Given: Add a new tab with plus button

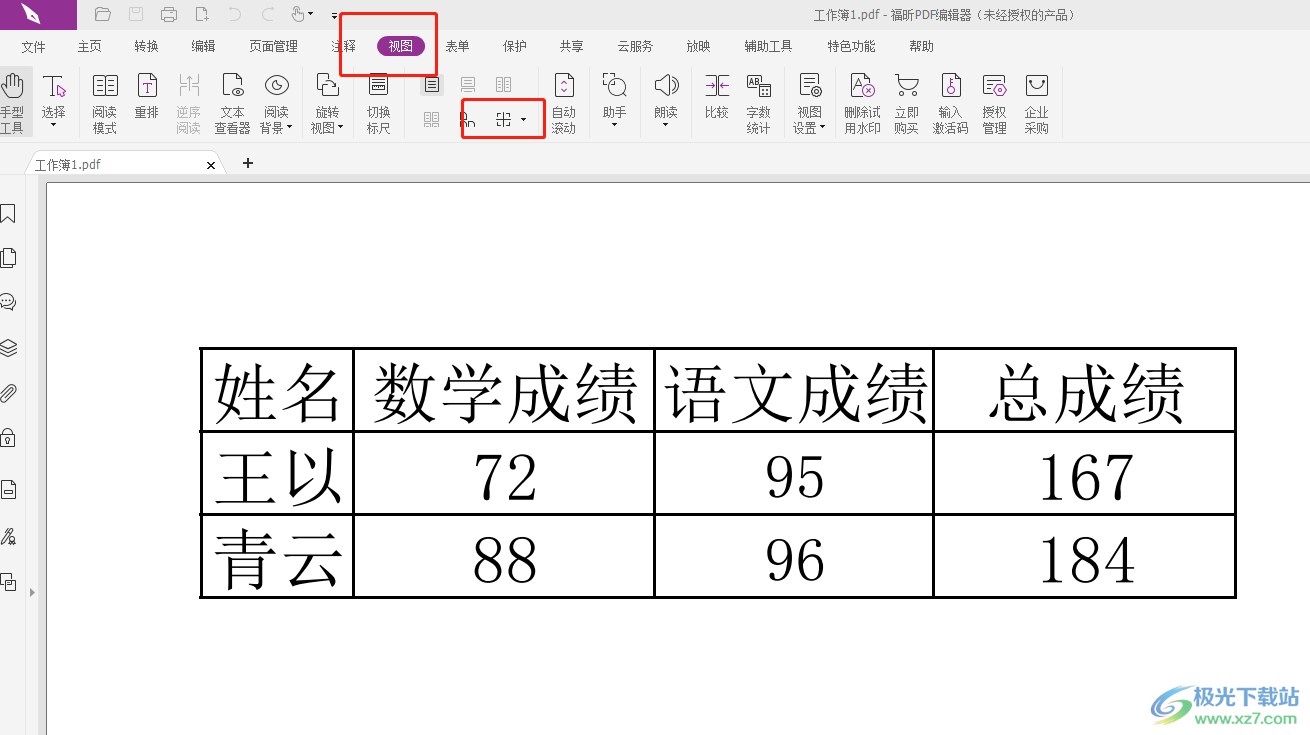Looking at the screenshot, I should pos(248,163).
